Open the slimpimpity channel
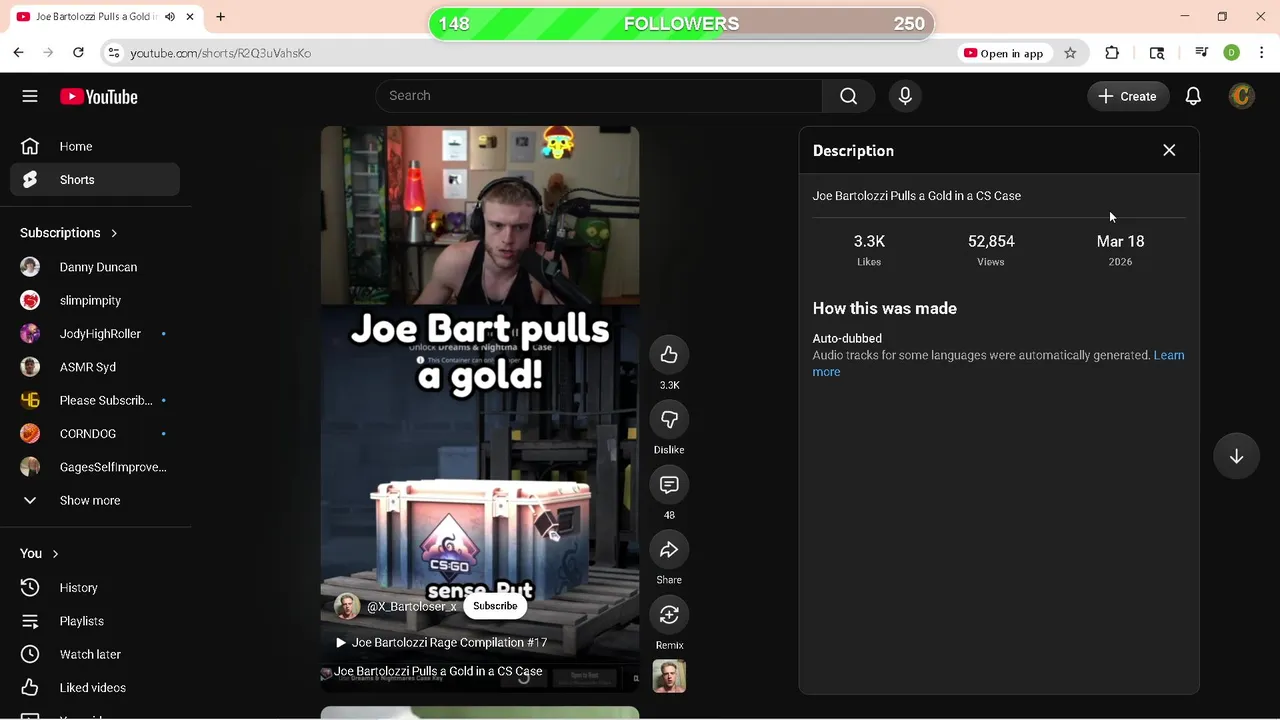This screenshot has height=720, width=1280. pyautogui.click(x=95, y=300)
